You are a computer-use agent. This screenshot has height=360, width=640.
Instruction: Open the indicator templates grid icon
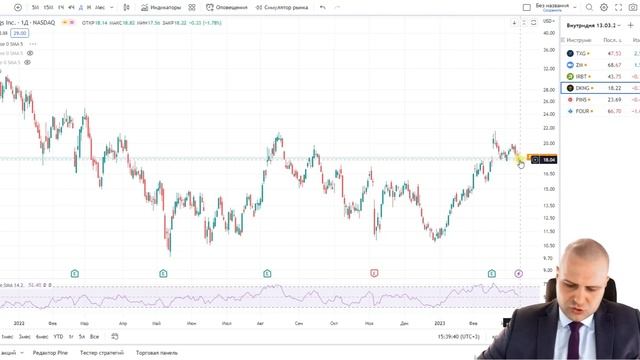click(192, 7)
